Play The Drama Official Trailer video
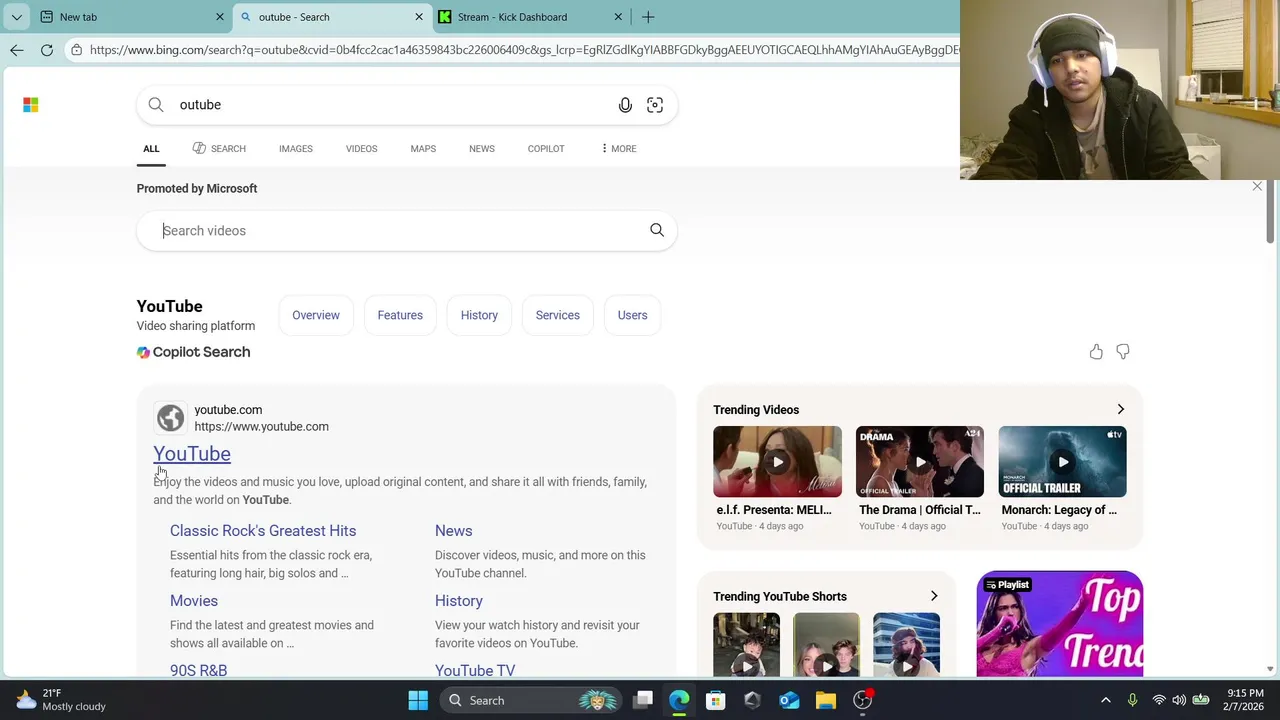Screen dimensions: 1280x720 click(x=920, y=462)
